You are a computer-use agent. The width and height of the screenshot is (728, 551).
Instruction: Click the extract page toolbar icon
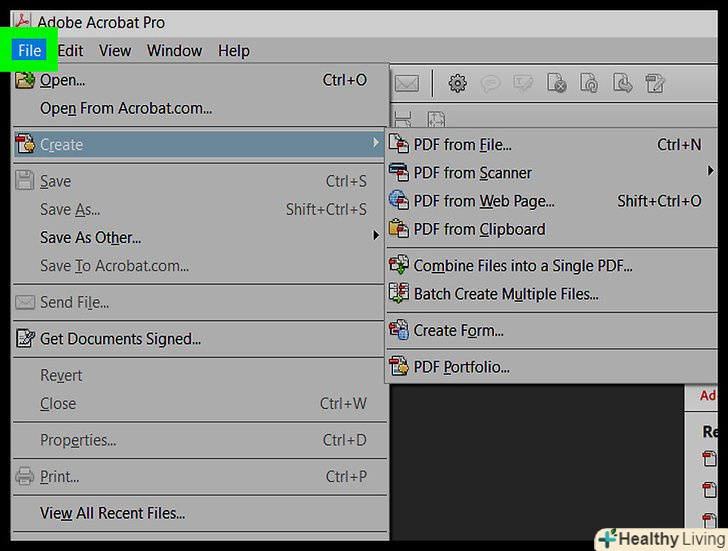tap(622, 84)
